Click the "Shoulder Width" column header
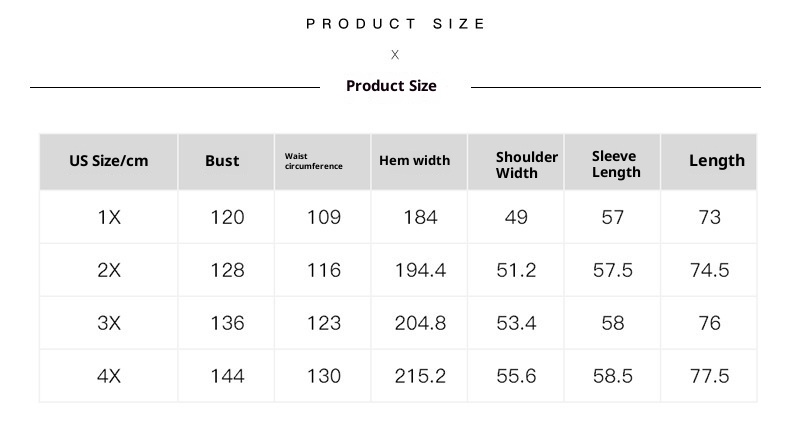The height and width of the screenshot is (447, 790). 526,165
